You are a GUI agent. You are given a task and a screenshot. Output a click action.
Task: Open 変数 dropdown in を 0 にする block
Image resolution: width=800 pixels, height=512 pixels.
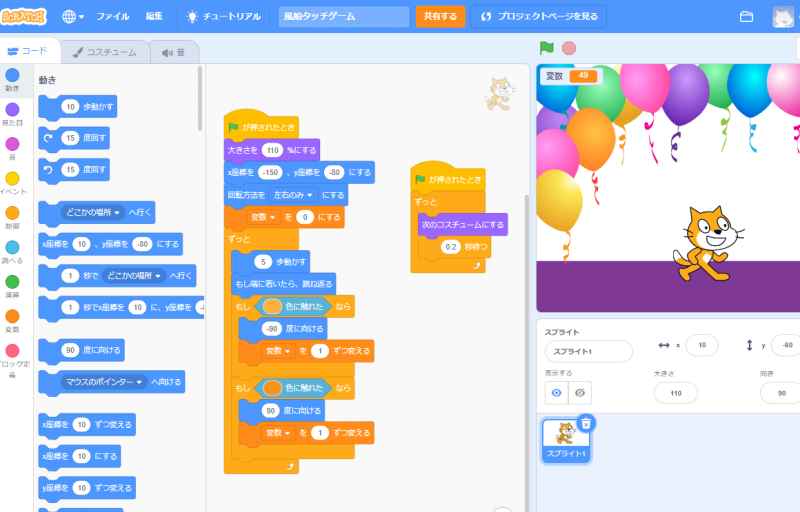263,217
